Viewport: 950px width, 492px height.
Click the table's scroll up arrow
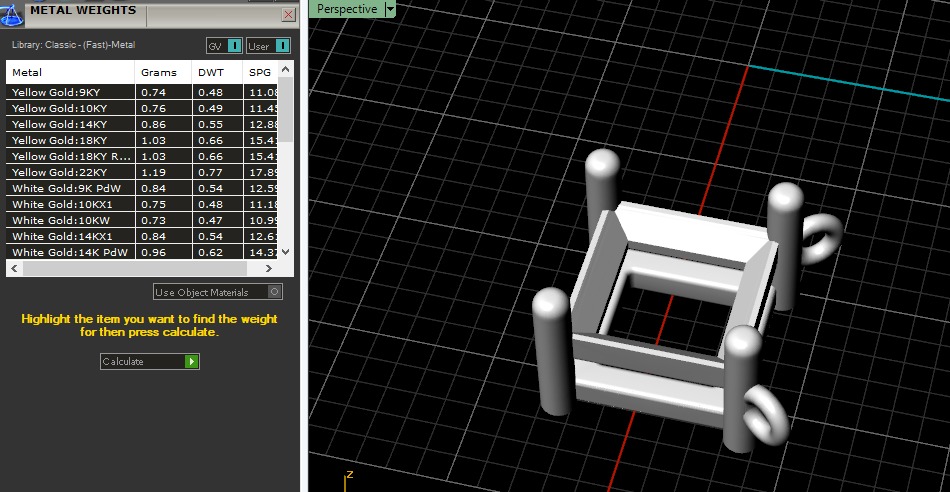[x=286, y=68]
